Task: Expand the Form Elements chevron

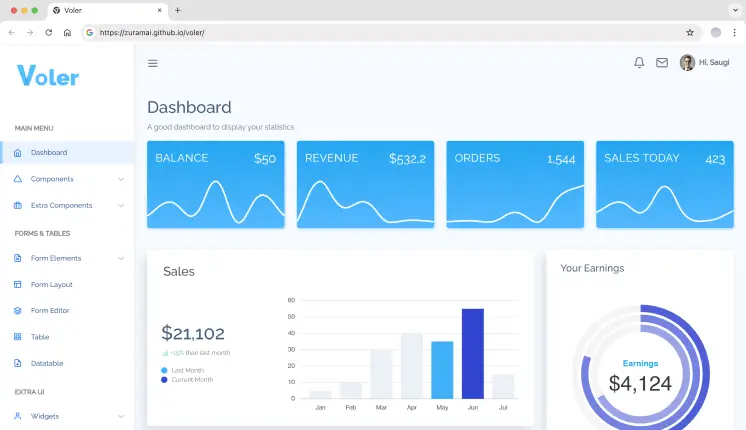Action: [x=121, y=258]
